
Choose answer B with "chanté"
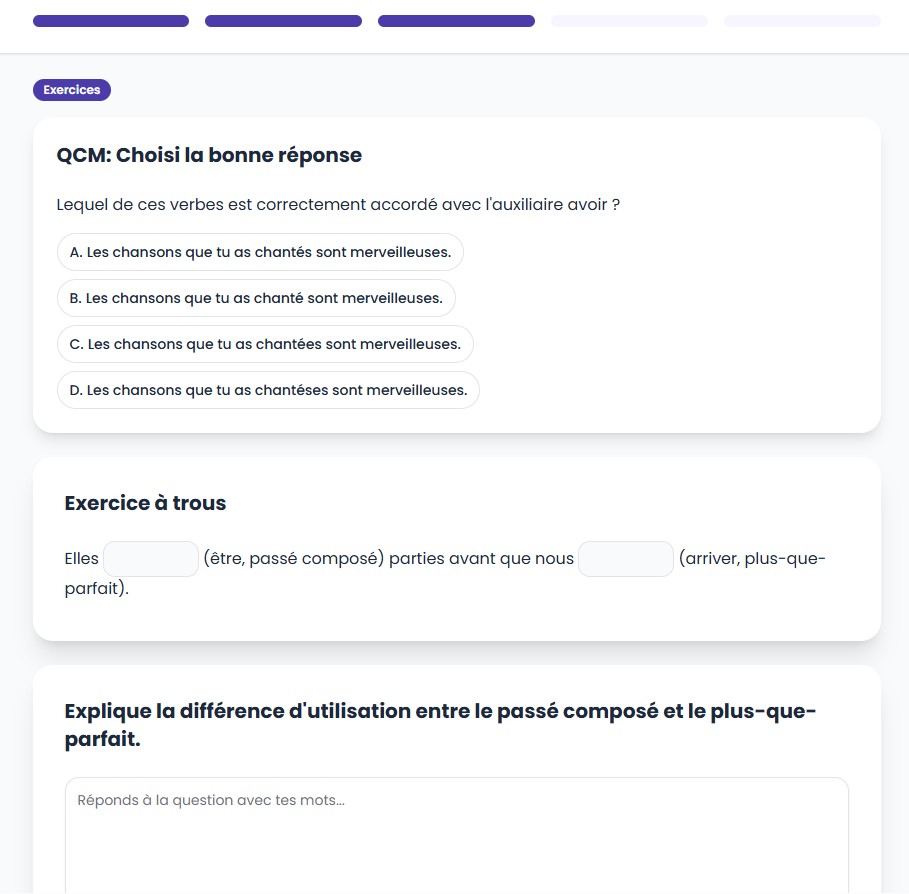(x=256, y=298)
